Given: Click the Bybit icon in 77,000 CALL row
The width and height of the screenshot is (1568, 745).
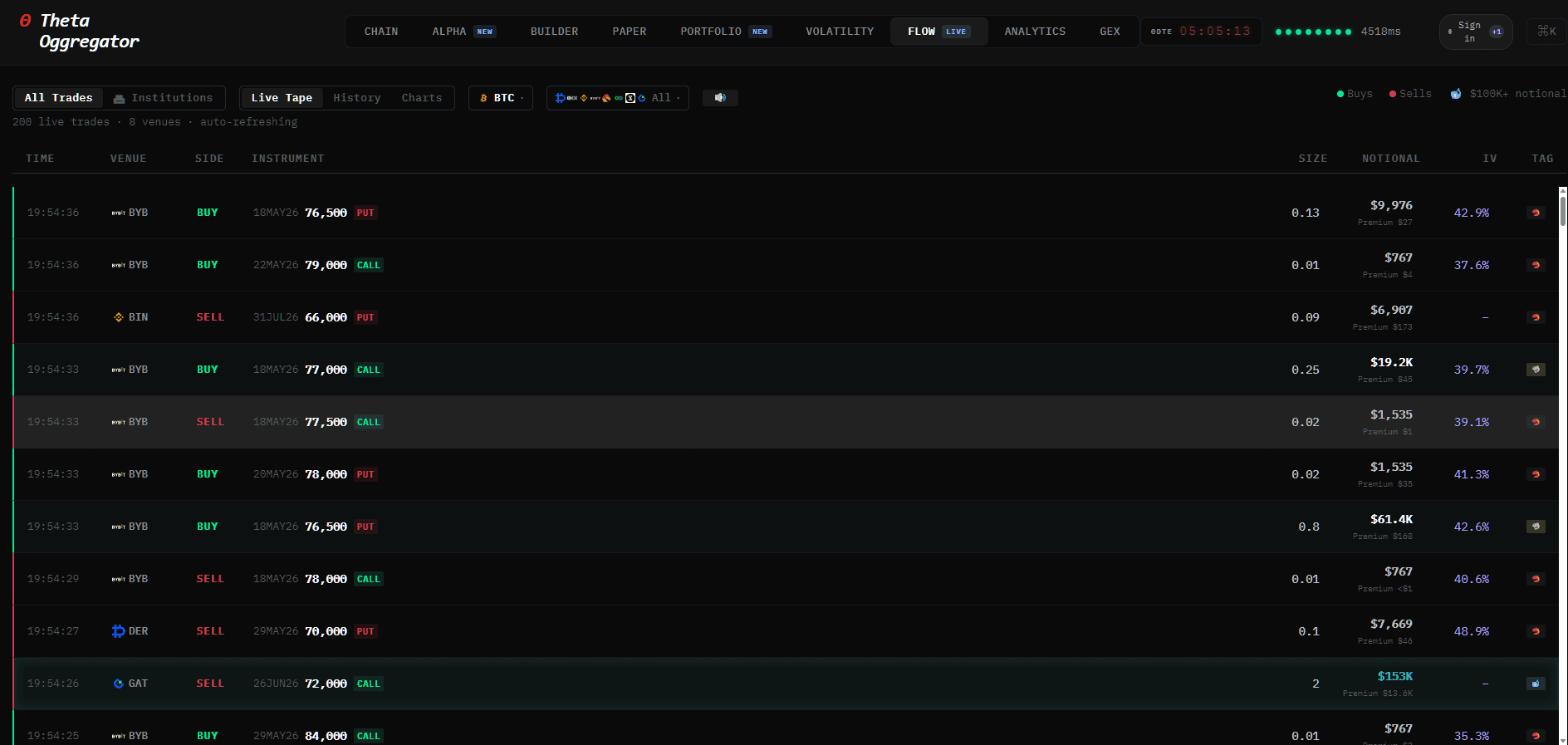Looking at the screenshot, I should point(119,370).
